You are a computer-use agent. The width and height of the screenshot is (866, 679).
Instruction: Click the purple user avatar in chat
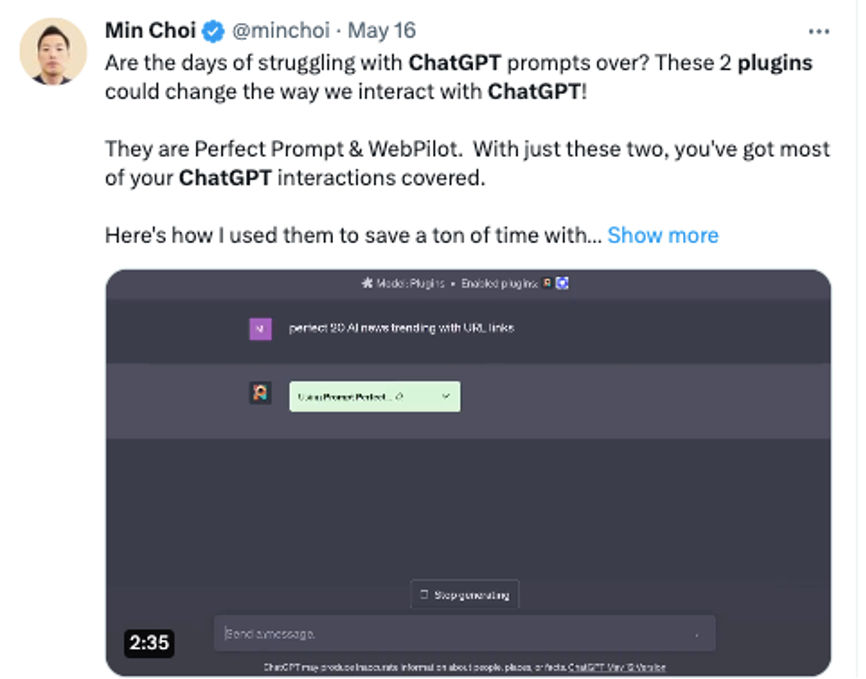coord(260,328)
